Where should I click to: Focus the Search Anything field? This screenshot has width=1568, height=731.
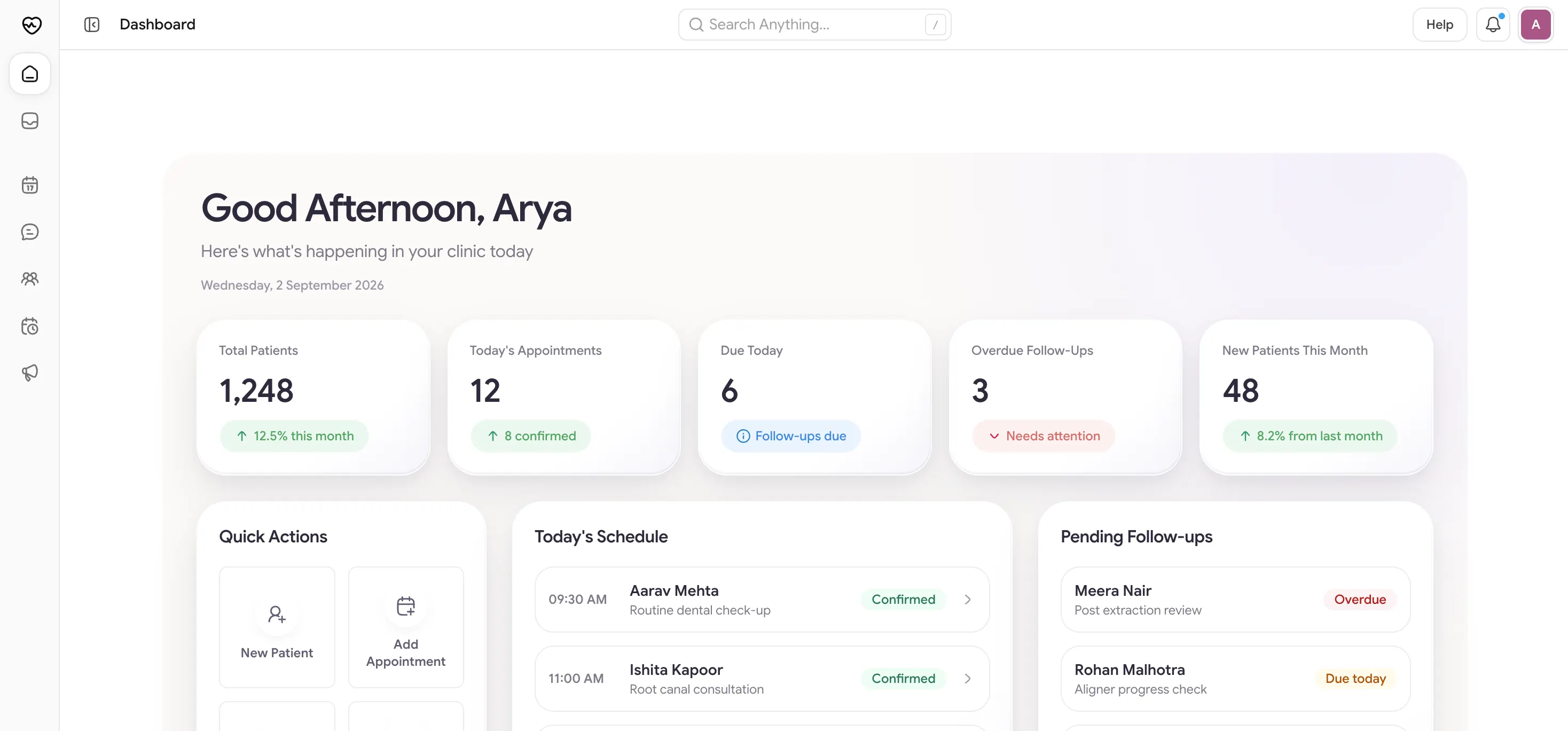coord(814,25)
